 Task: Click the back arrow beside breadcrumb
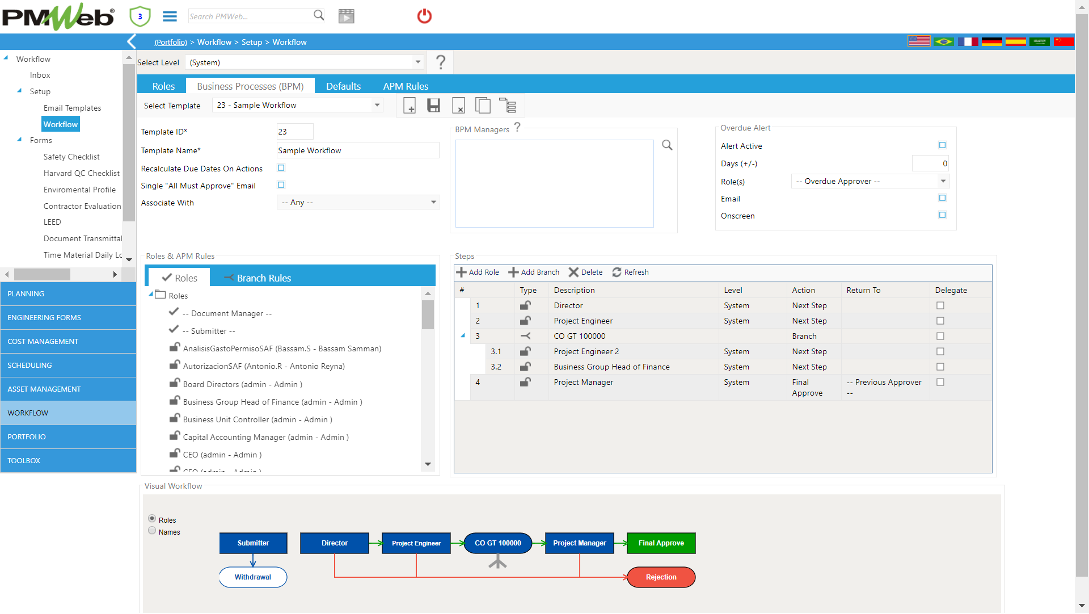tap(131, 42)
